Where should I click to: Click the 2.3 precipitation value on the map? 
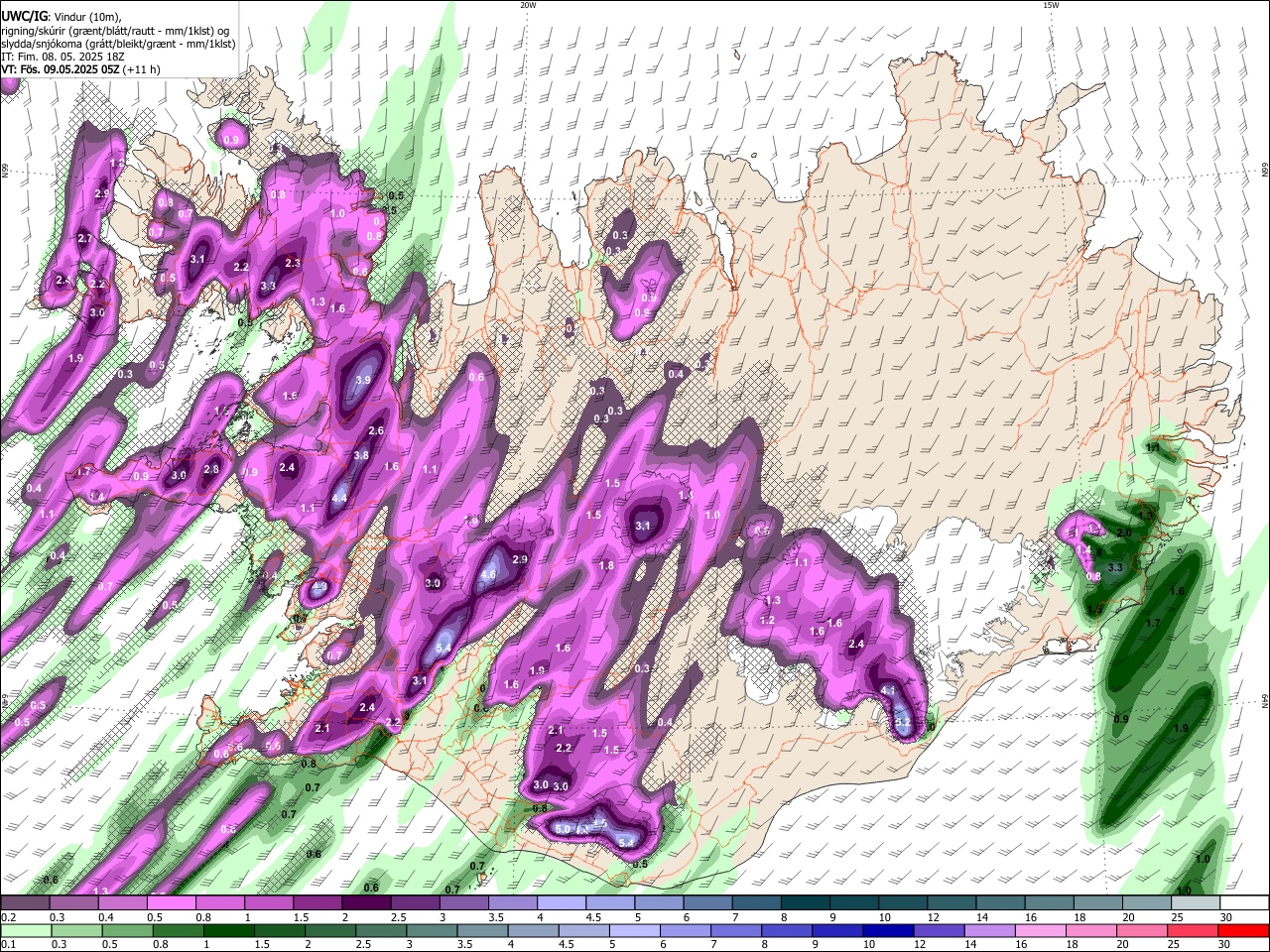[293, 263]
